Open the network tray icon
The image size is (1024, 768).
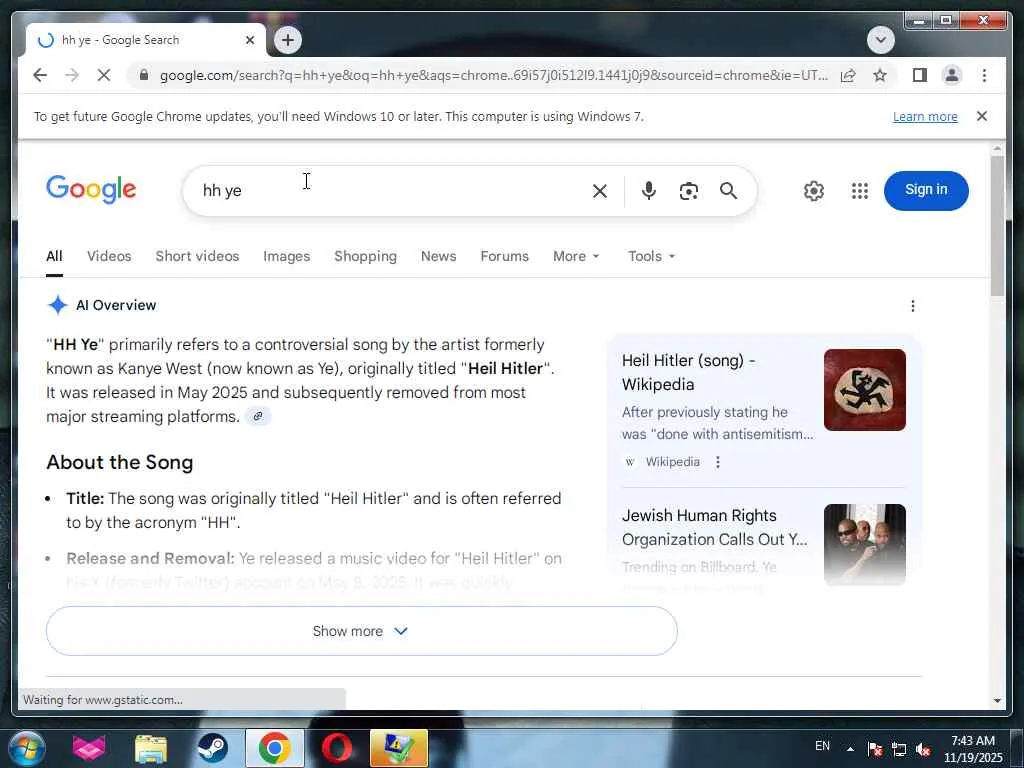click(x=899, y=750)
